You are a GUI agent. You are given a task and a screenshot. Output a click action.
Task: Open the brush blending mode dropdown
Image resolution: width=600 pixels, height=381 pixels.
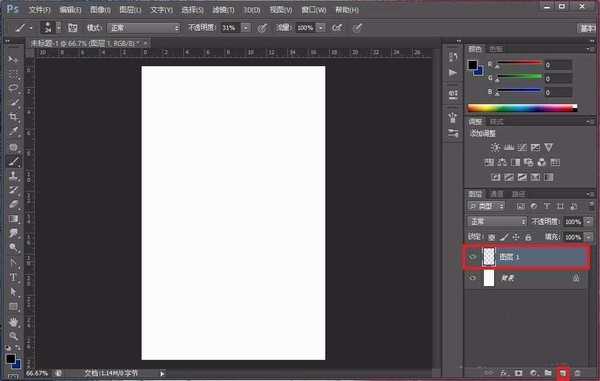click(144, 28)
